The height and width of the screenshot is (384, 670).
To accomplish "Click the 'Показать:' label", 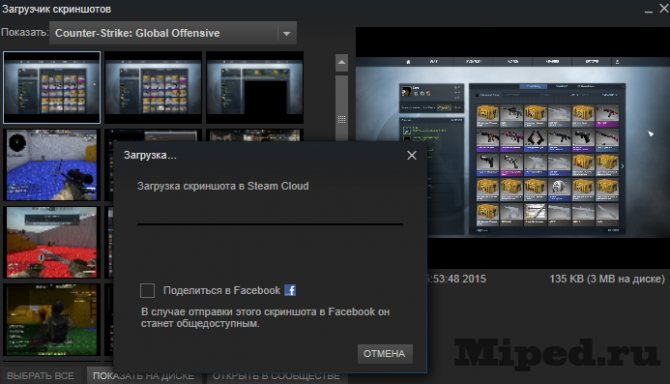I will pos(24,32).
